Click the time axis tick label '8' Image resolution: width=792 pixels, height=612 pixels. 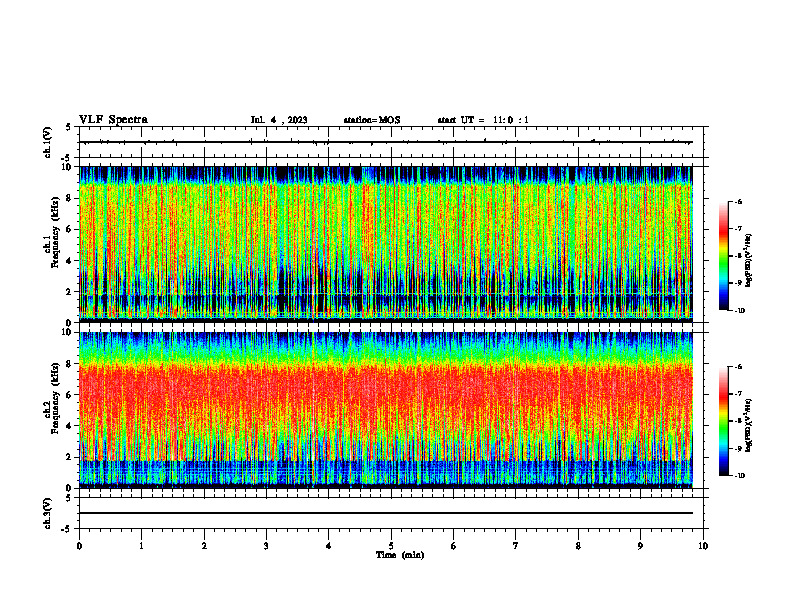pos(578,546)
